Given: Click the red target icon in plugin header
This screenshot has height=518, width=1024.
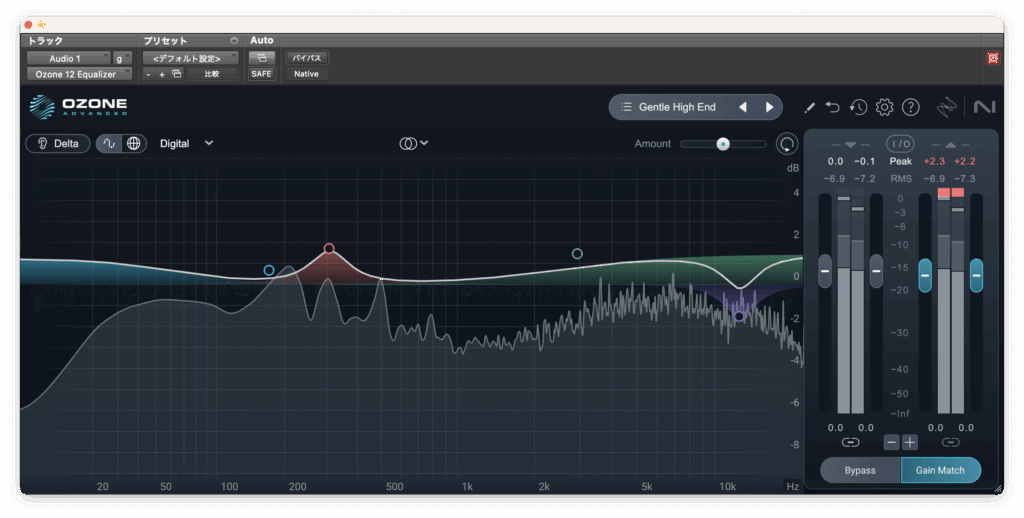Looking at the screenshot, I should [993, 58].
